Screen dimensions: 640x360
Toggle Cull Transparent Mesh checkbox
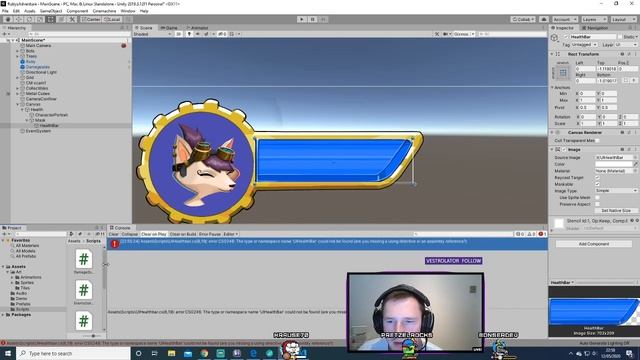pos(598,140)
